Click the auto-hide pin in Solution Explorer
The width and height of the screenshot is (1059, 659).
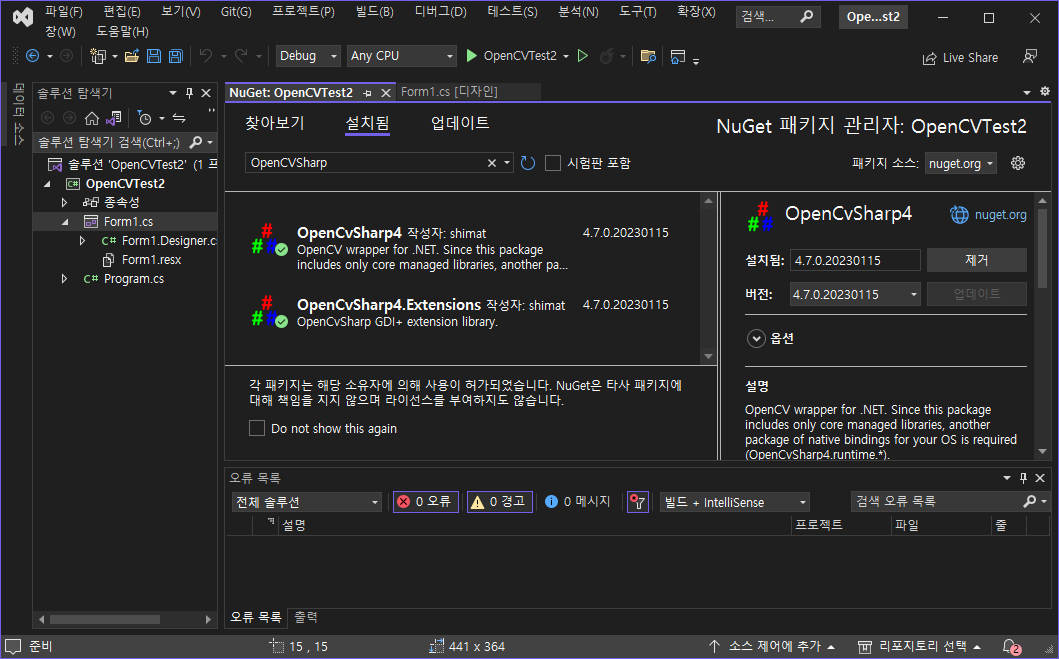190,93
